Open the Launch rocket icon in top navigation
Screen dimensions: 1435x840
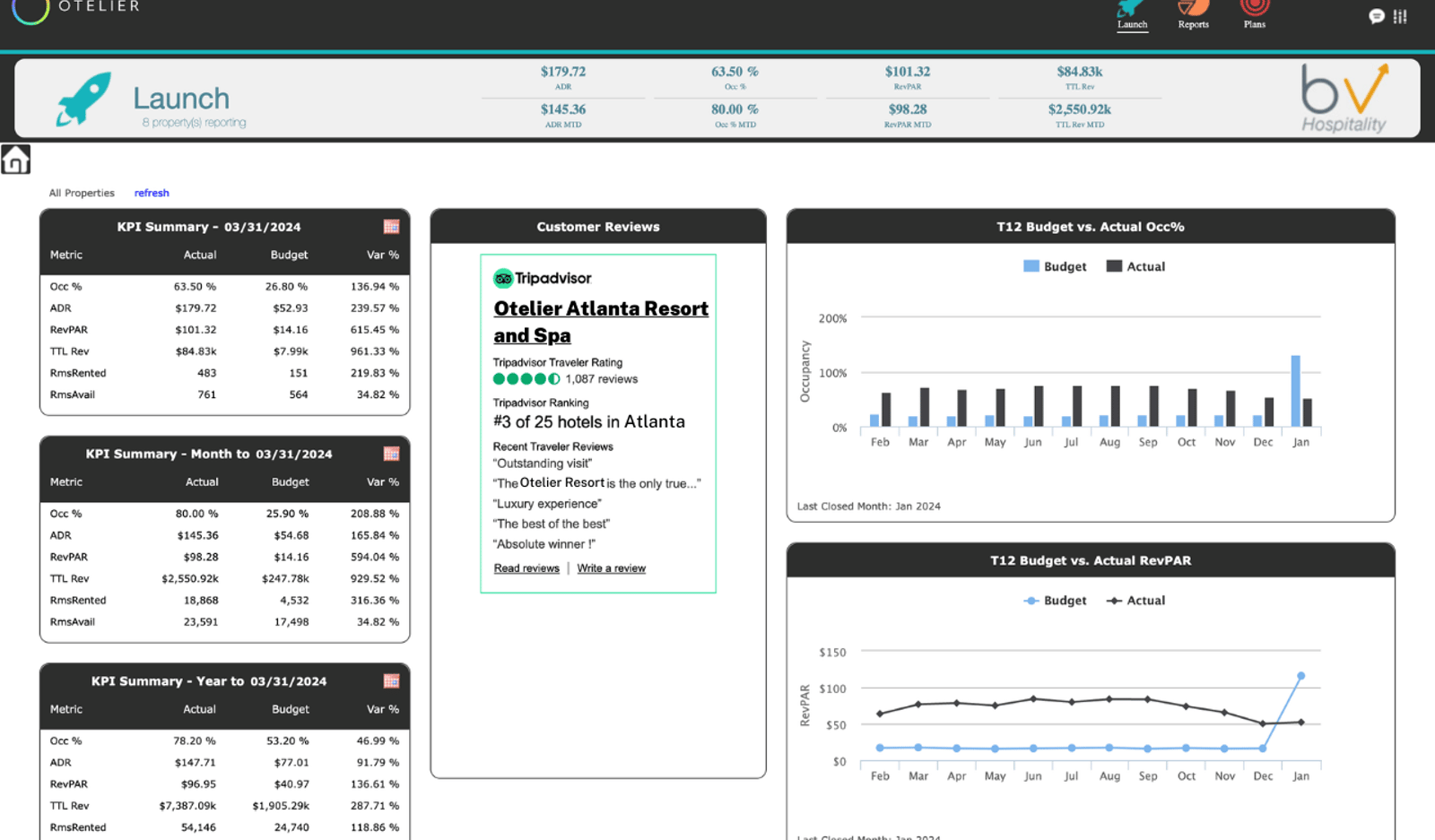(1131, 9)
